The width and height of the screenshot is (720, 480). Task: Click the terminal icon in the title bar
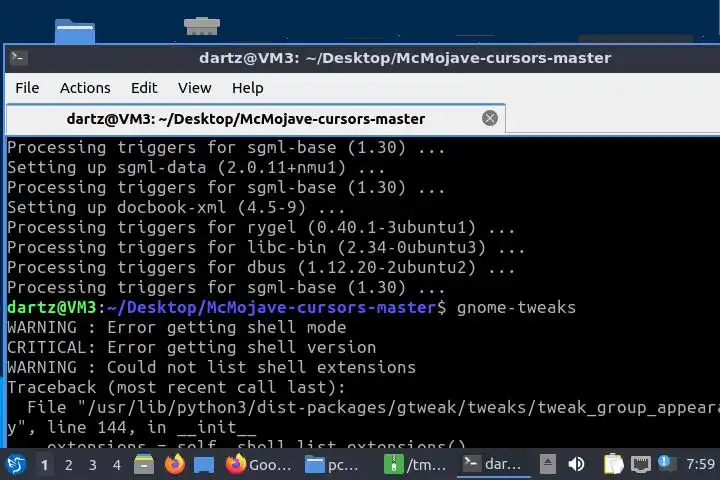point(19,57)
